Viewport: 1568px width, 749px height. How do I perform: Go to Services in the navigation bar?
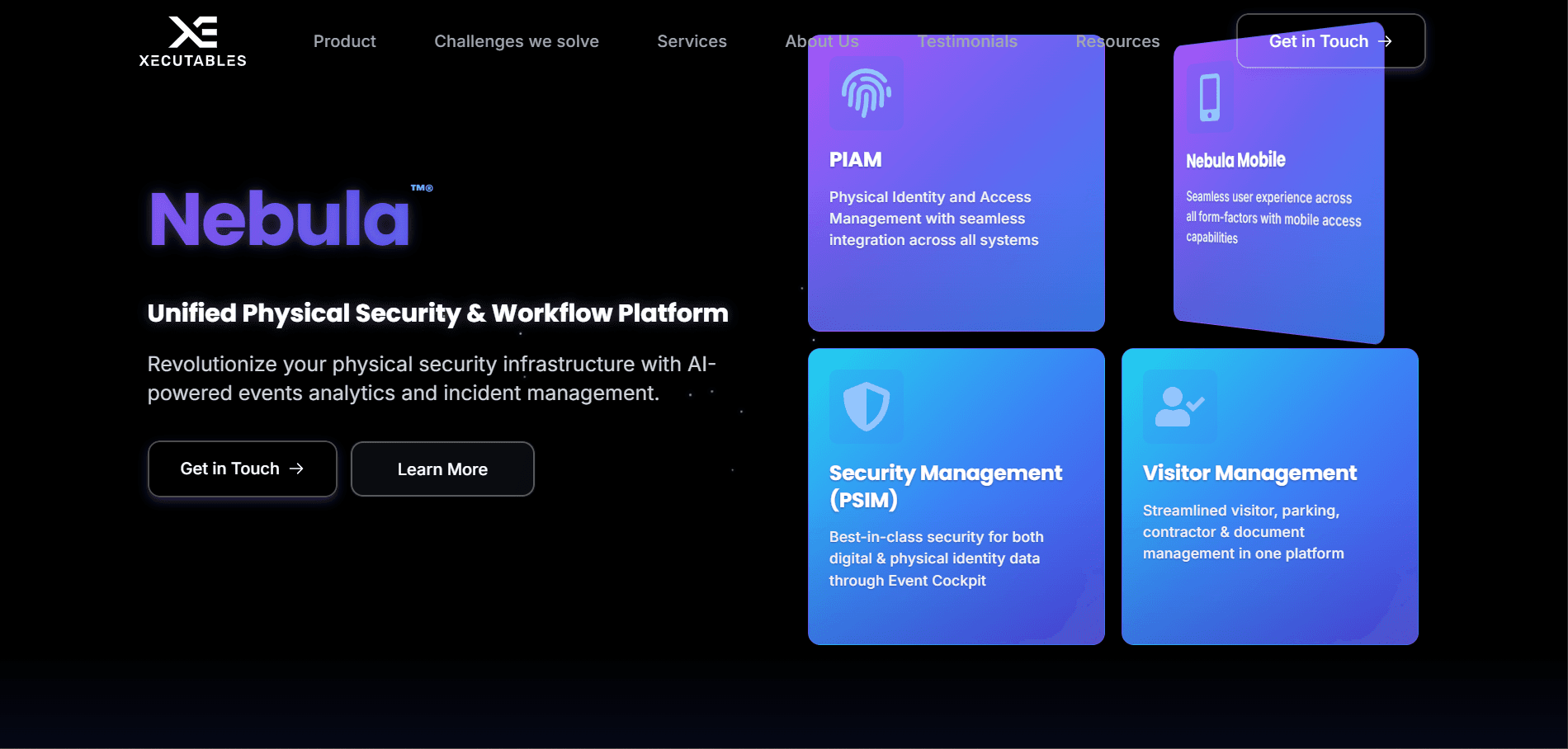[x=692, y=41]
